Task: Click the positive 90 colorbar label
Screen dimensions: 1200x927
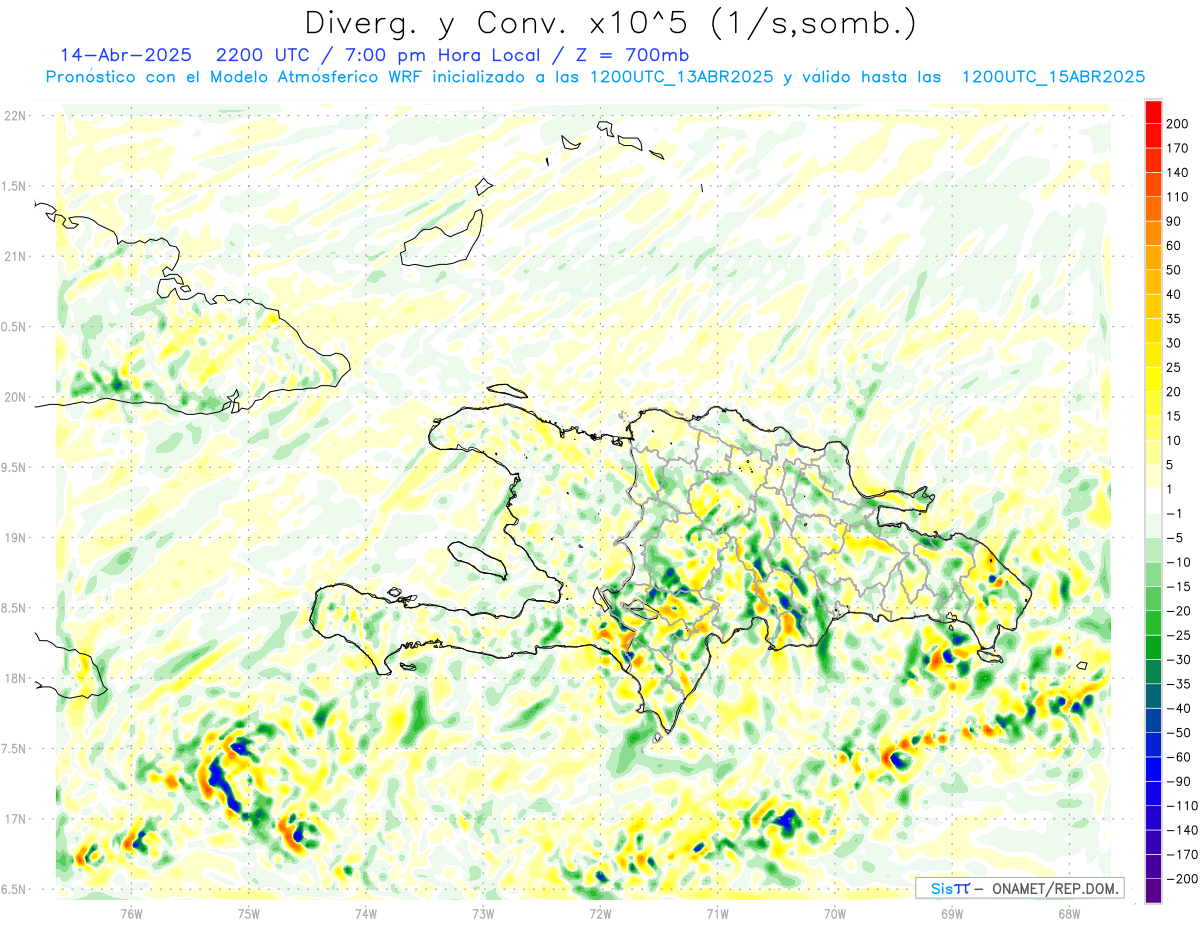Action: click(1175, 222)
